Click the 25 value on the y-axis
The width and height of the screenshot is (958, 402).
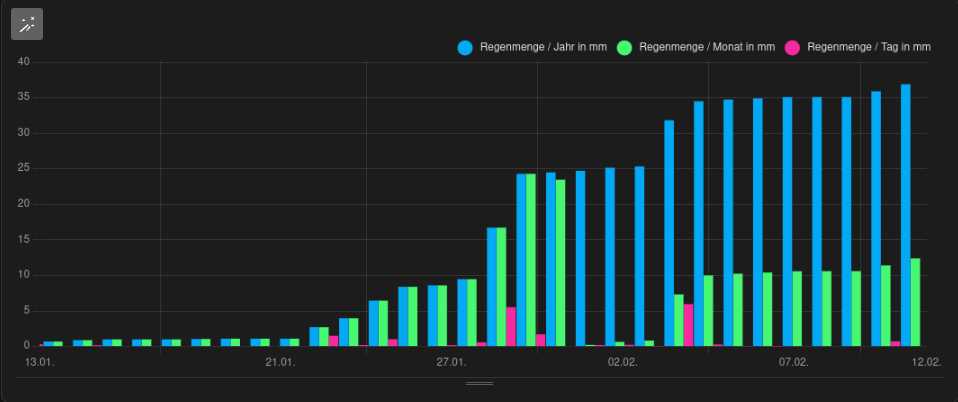24,168
